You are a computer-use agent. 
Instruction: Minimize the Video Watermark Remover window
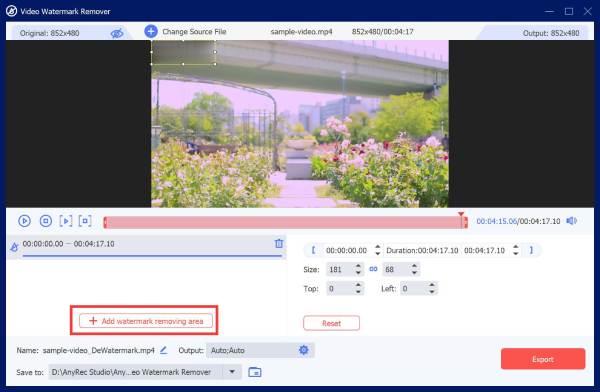549,11
